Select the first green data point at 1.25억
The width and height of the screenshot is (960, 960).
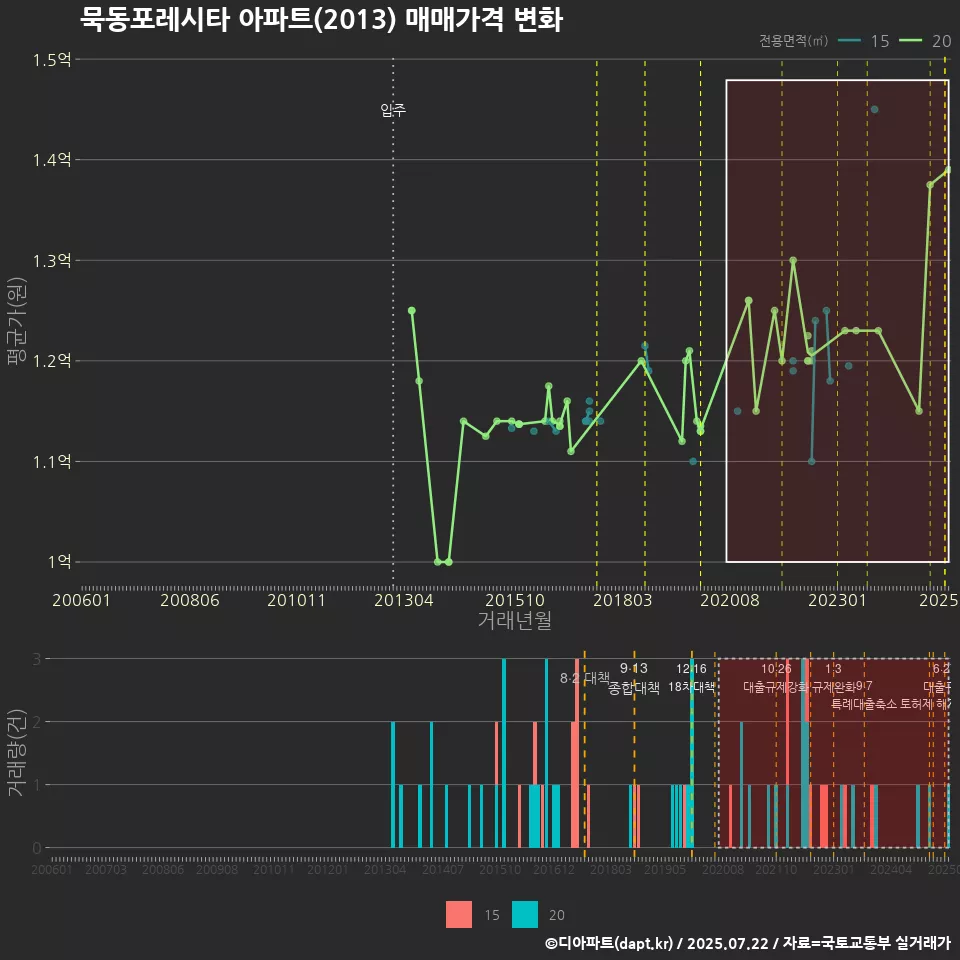412,310
